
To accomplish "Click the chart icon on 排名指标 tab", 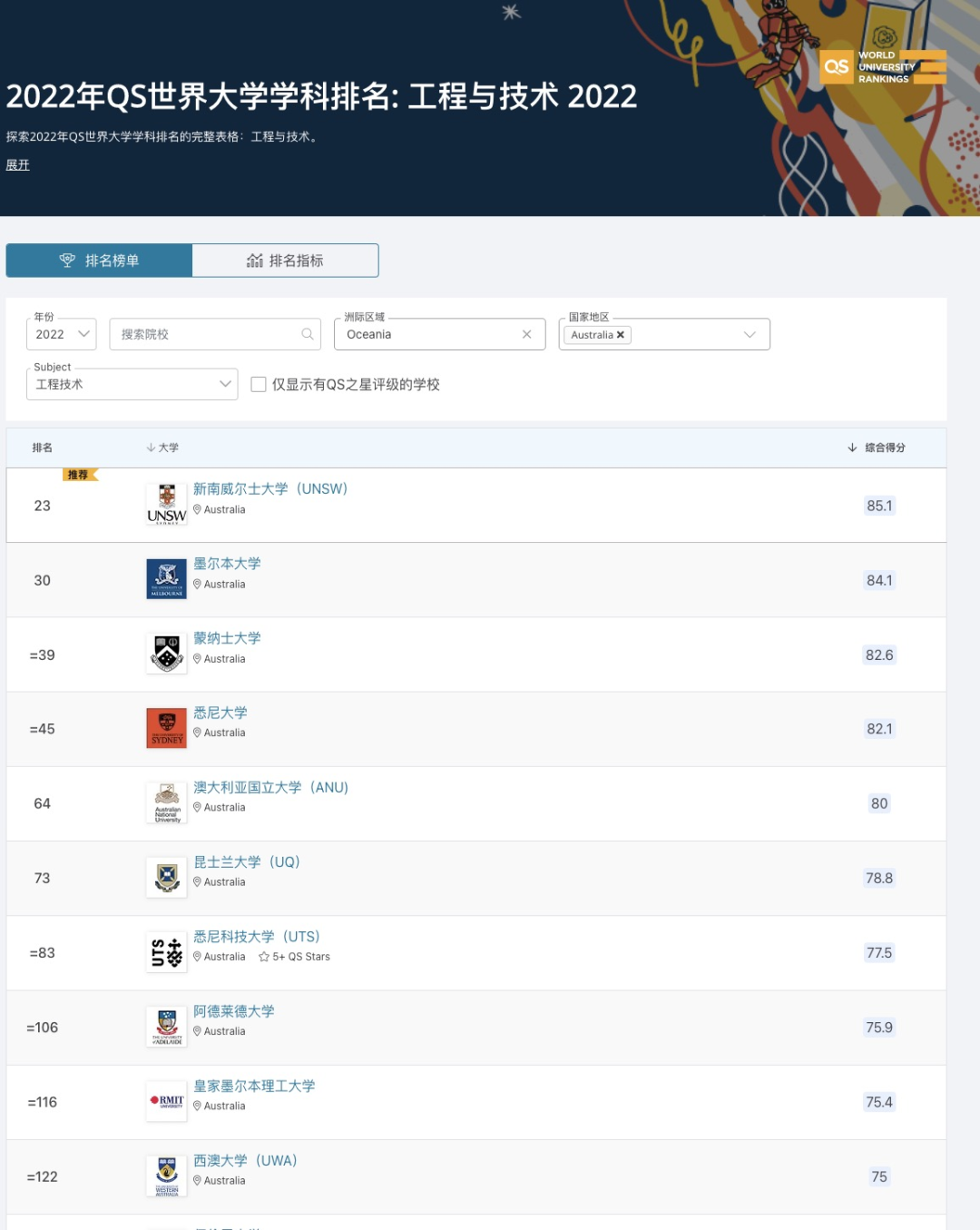I will [x=255, y=261].
